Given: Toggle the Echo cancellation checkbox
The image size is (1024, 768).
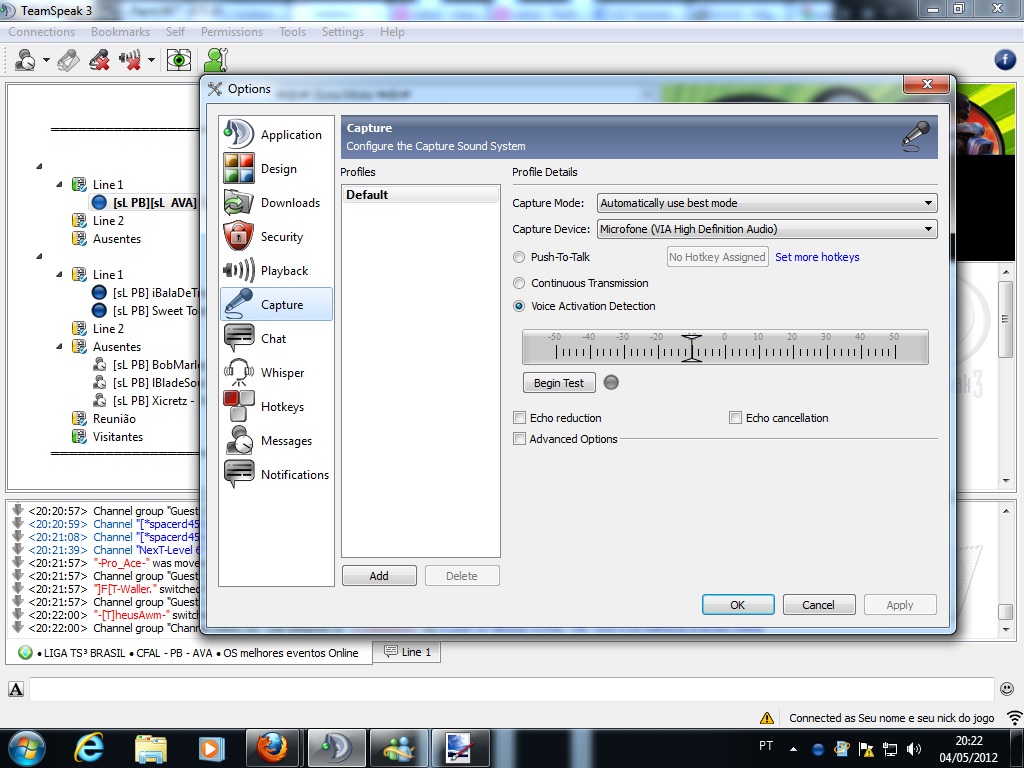Looking at the screenshot, I should [735, 418].
